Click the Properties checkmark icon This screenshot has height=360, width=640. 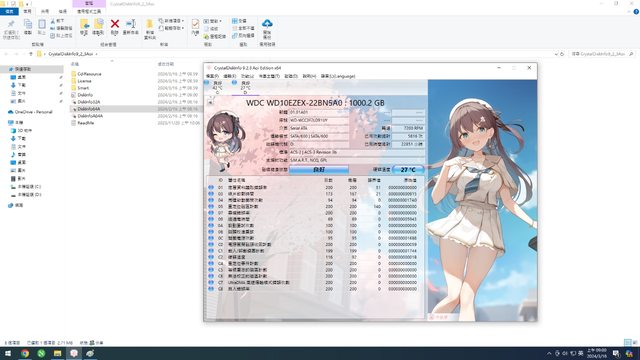(x=195, y=24)
